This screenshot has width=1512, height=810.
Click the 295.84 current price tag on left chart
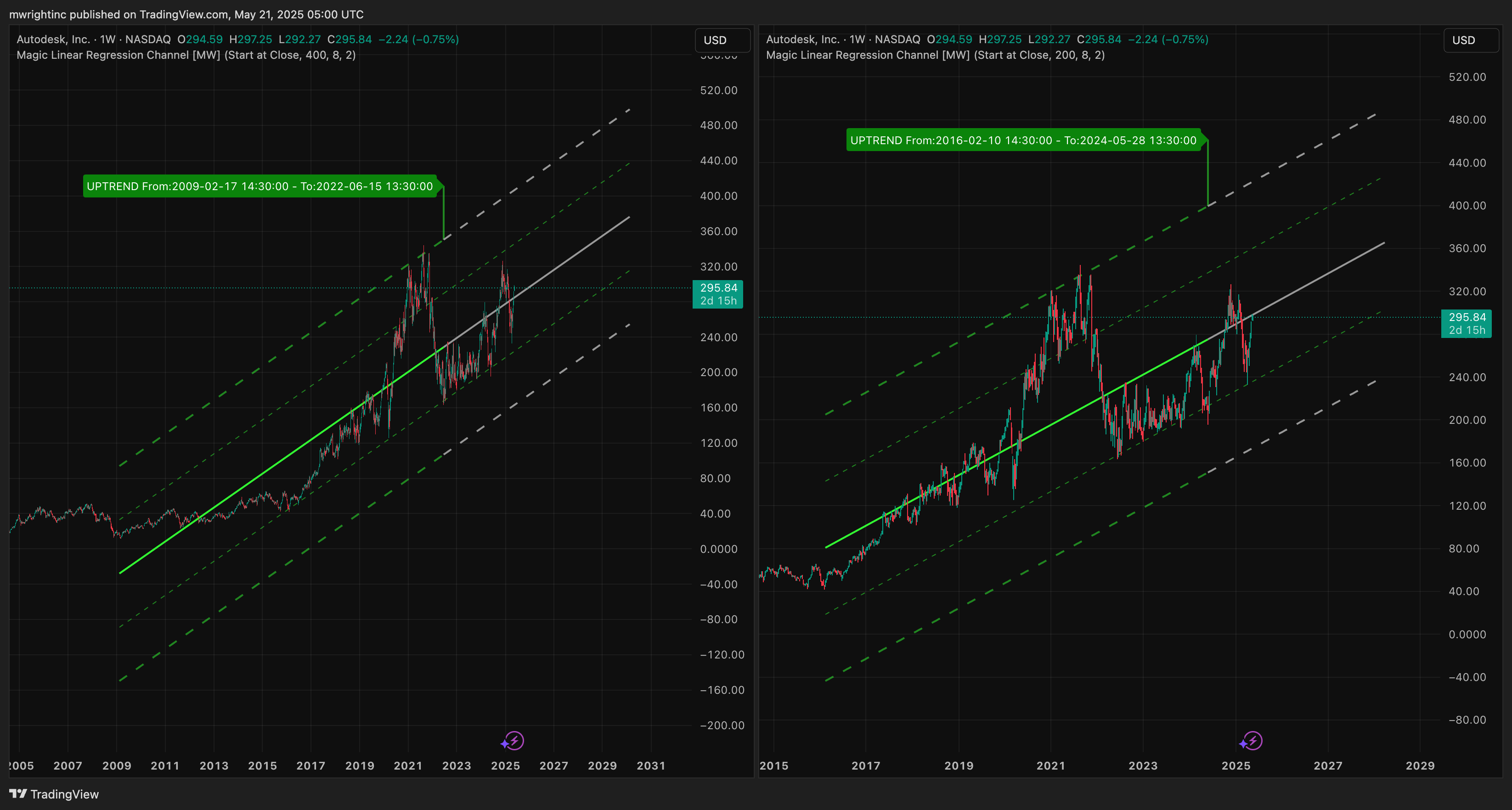tap(718, 294)
